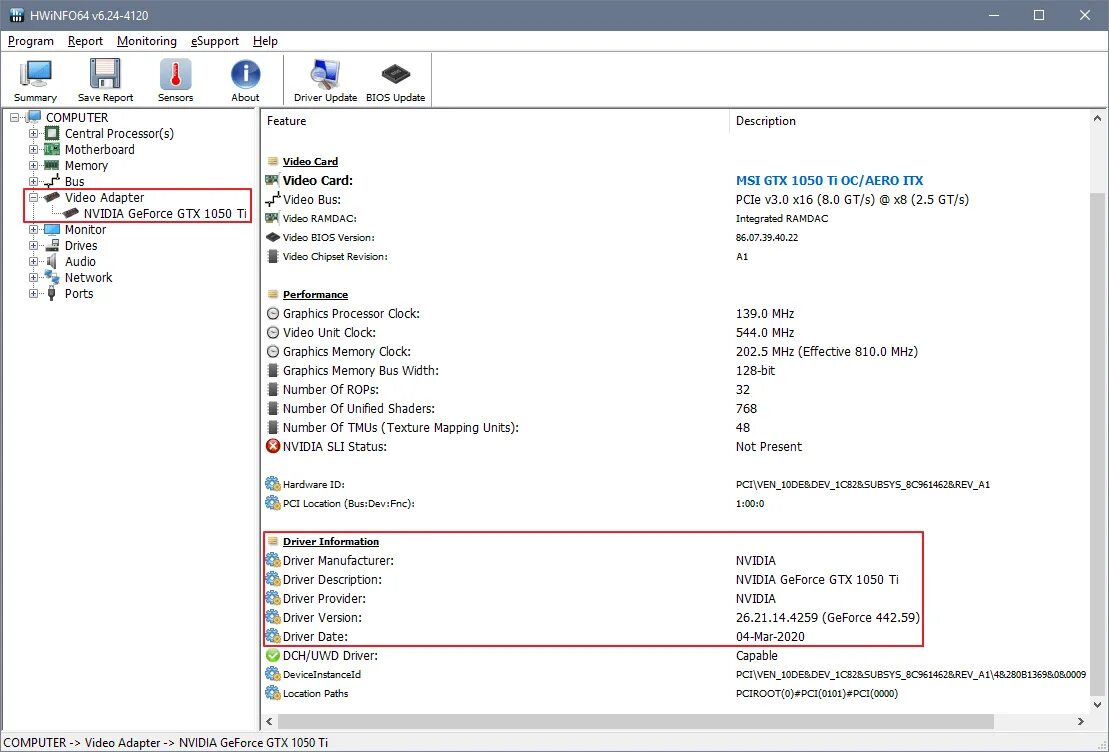This screenshot has height=752, width=1109.
Task: Click the Graphics Memory Clock icon
Action: 272,352
